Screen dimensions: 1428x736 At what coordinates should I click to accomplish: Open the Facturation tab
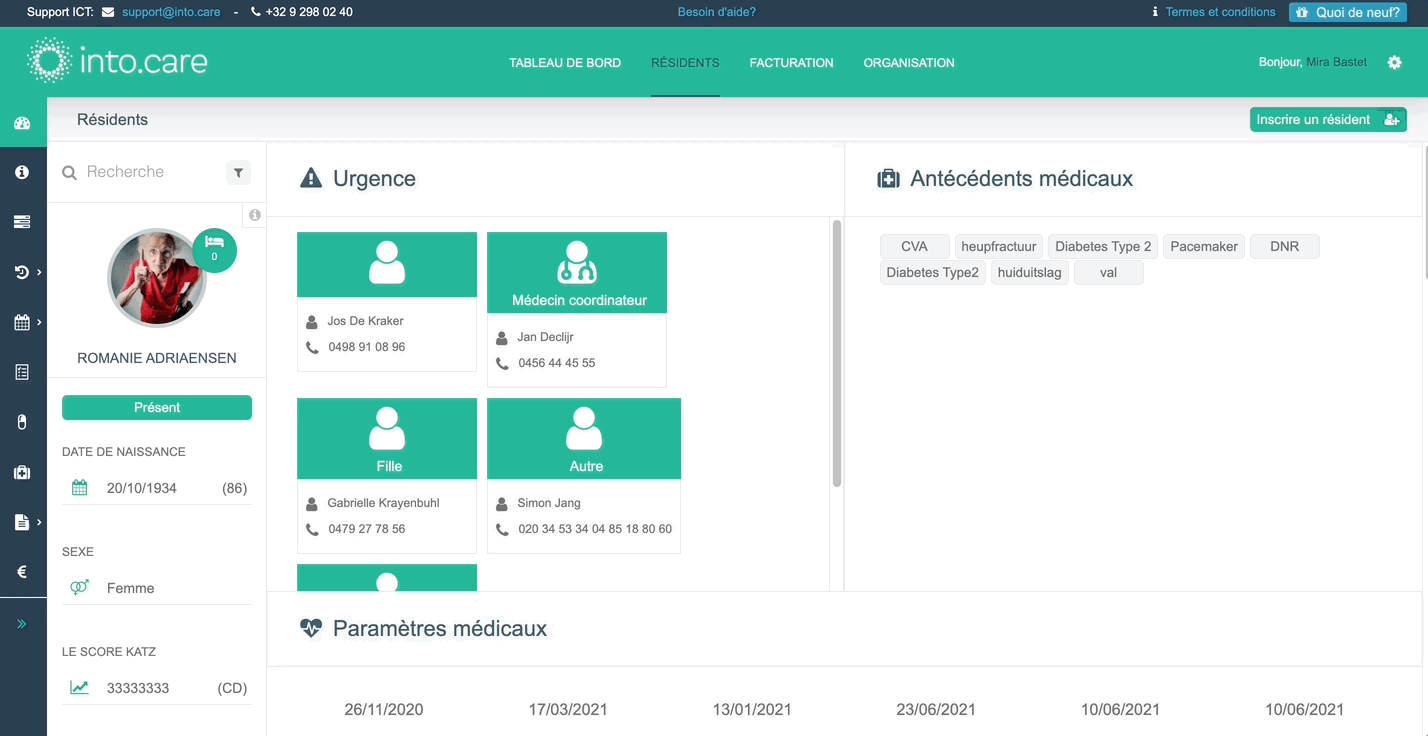point(791,63)
